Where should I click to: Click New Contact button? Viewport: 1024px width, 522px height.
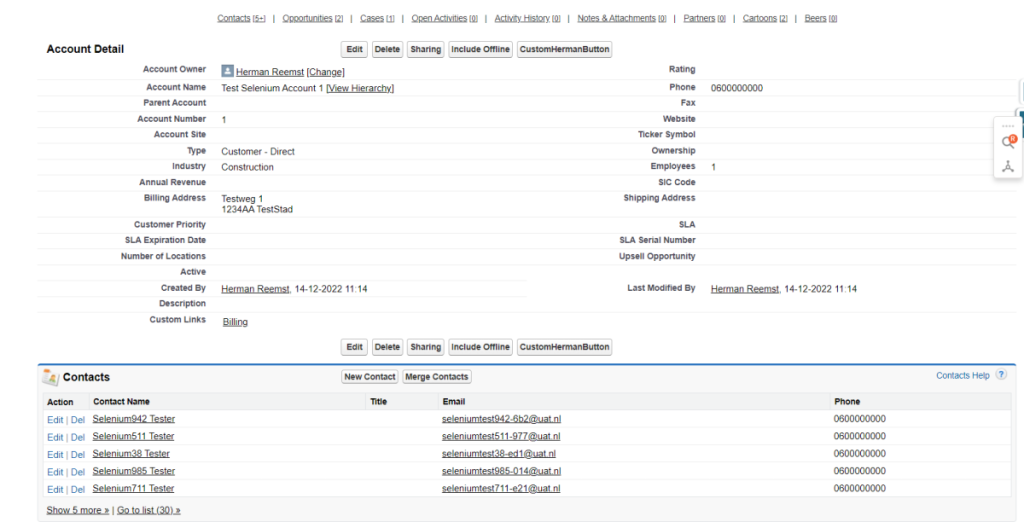pos(370,377)
